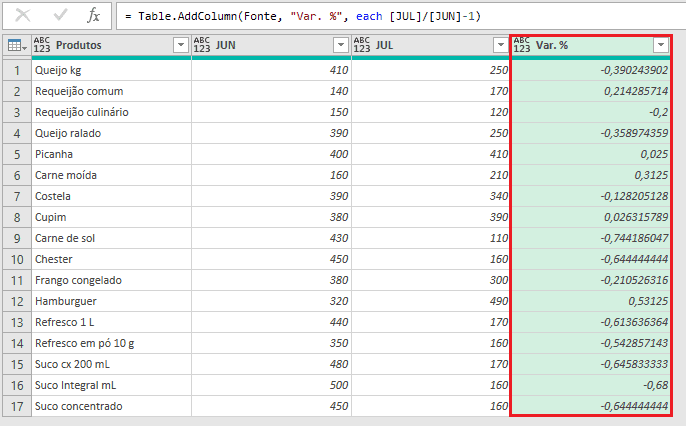Cancel formula edit with the X icon
686x426 pixels.
pos(23,16)
